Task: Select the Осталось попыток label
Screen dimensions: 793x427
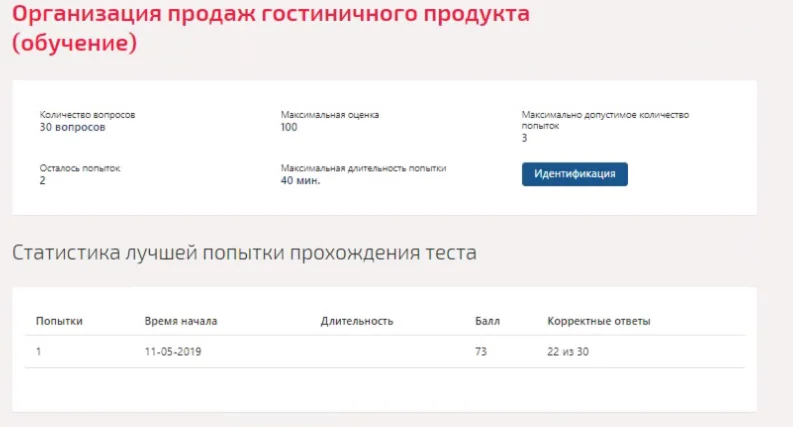Action: (x=80, y=168)
